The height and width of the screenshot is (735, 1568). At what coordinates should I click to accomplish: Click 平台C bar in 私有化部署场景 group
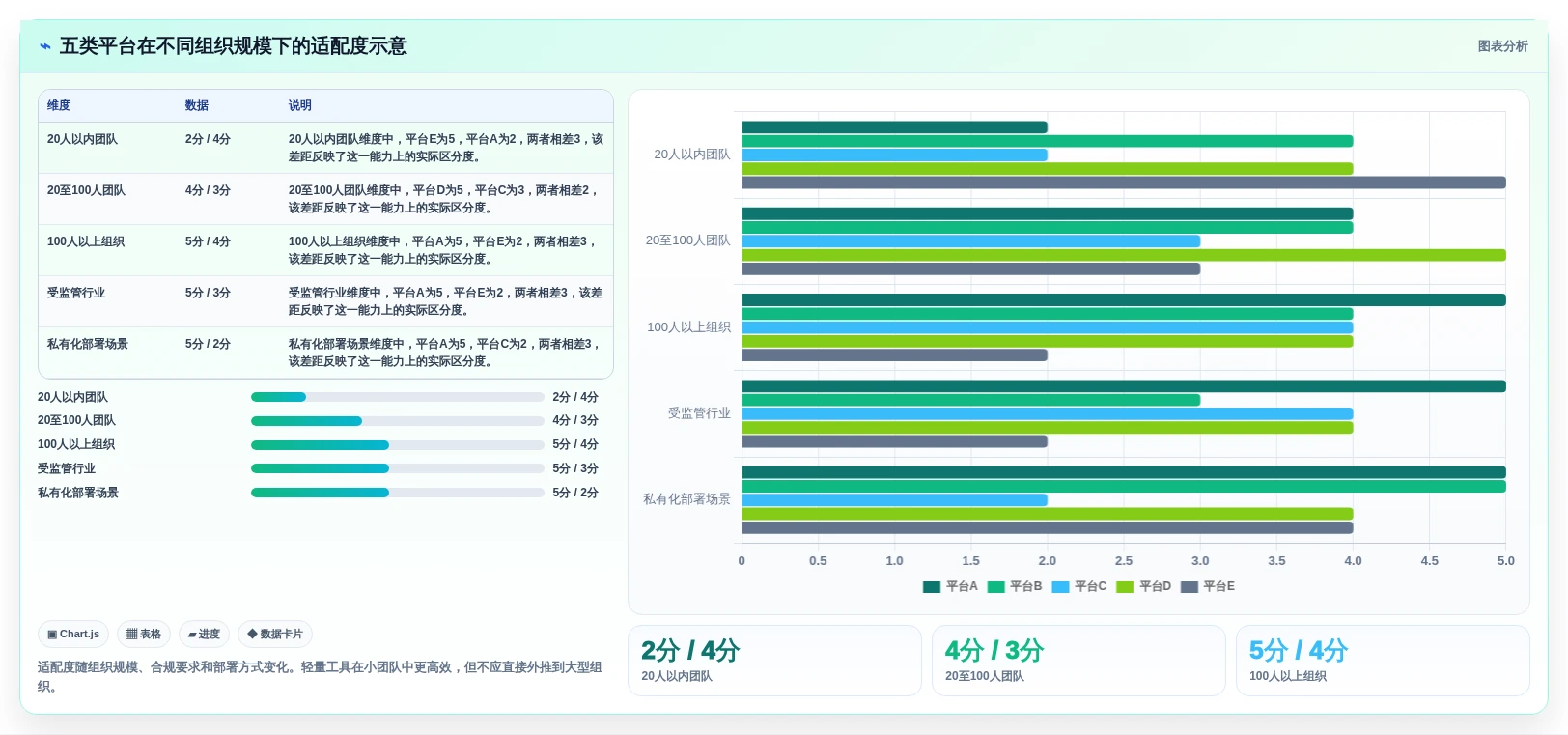(894, 500)
